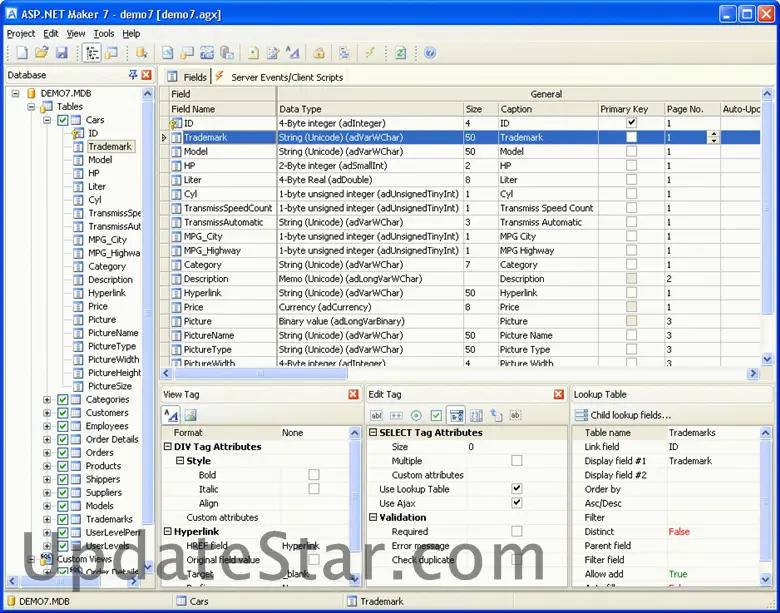Click the database synchronize cylinder toolbar icon
780x613 pixels.
141,52
